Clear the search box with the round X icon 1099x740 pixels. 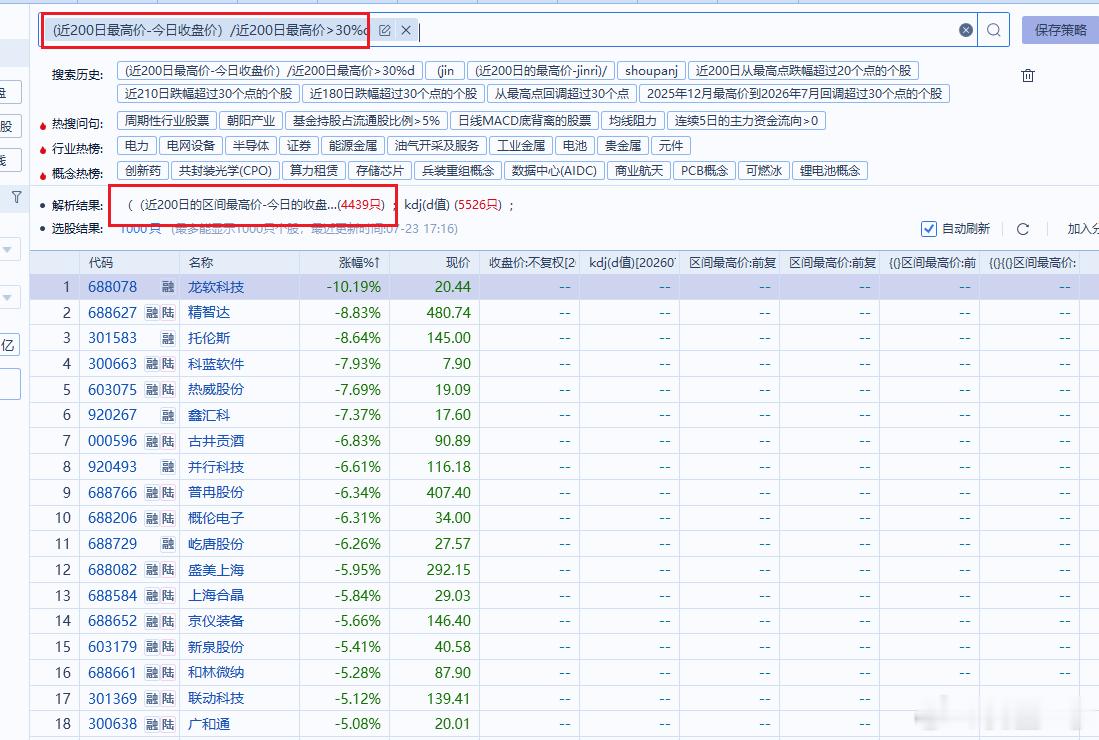point(966,30)
